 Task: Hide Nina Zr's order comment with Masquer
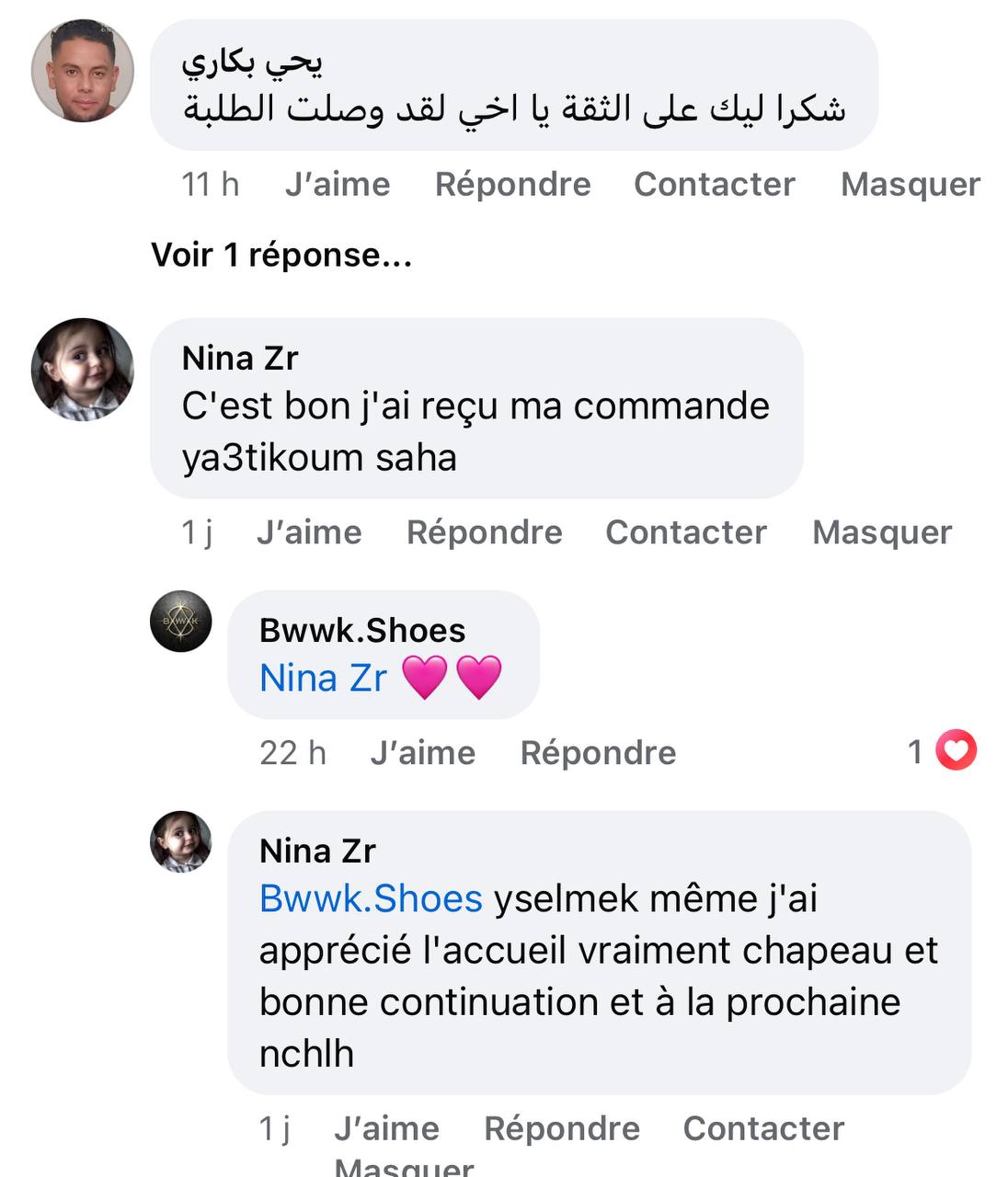click(x=881, y=531)
